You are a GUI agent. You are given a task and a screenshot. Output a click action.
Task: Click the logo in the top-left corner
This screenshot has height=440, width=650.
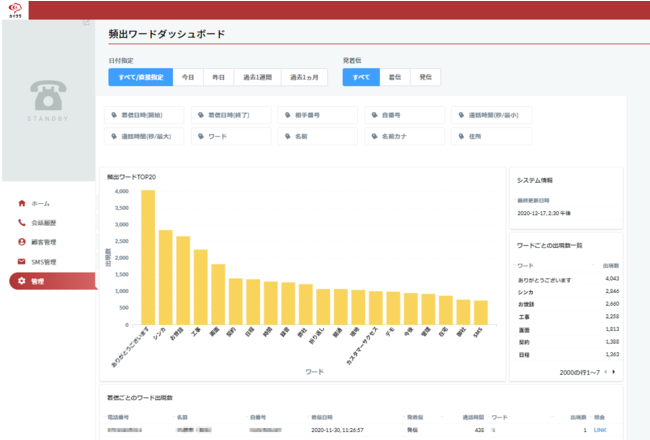click(x=12, y=8)
